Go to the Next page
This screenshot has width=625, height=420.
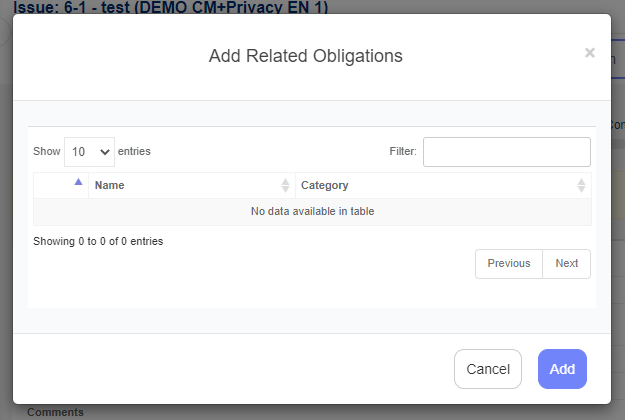(566, 263)
